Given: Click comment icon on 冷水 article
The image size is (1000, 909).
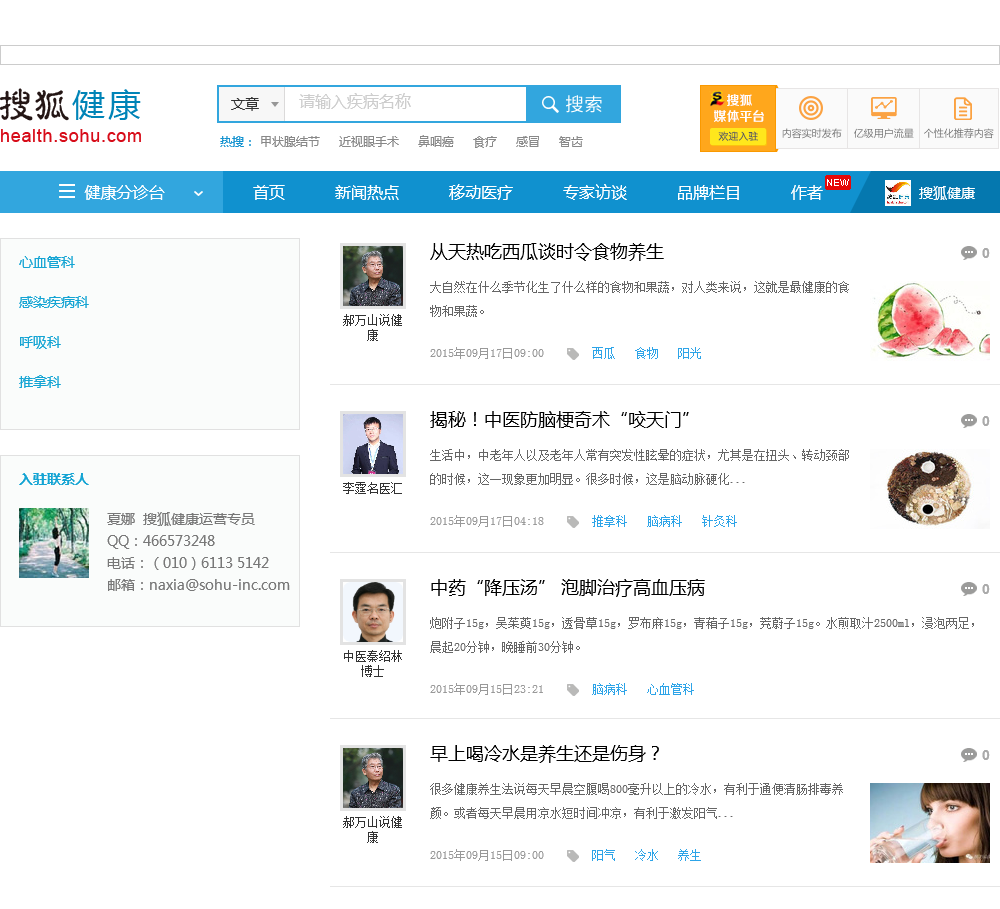Looking at the screenshot, I should (x=969, y=755).
